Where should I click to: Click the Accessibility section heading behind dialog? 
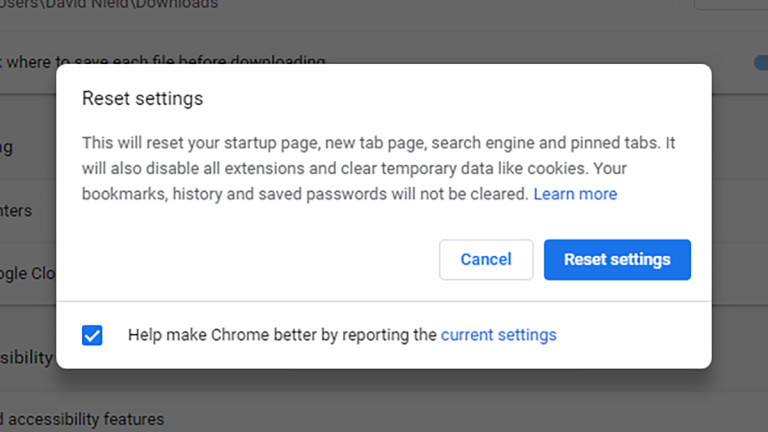[x=27, y=357]
